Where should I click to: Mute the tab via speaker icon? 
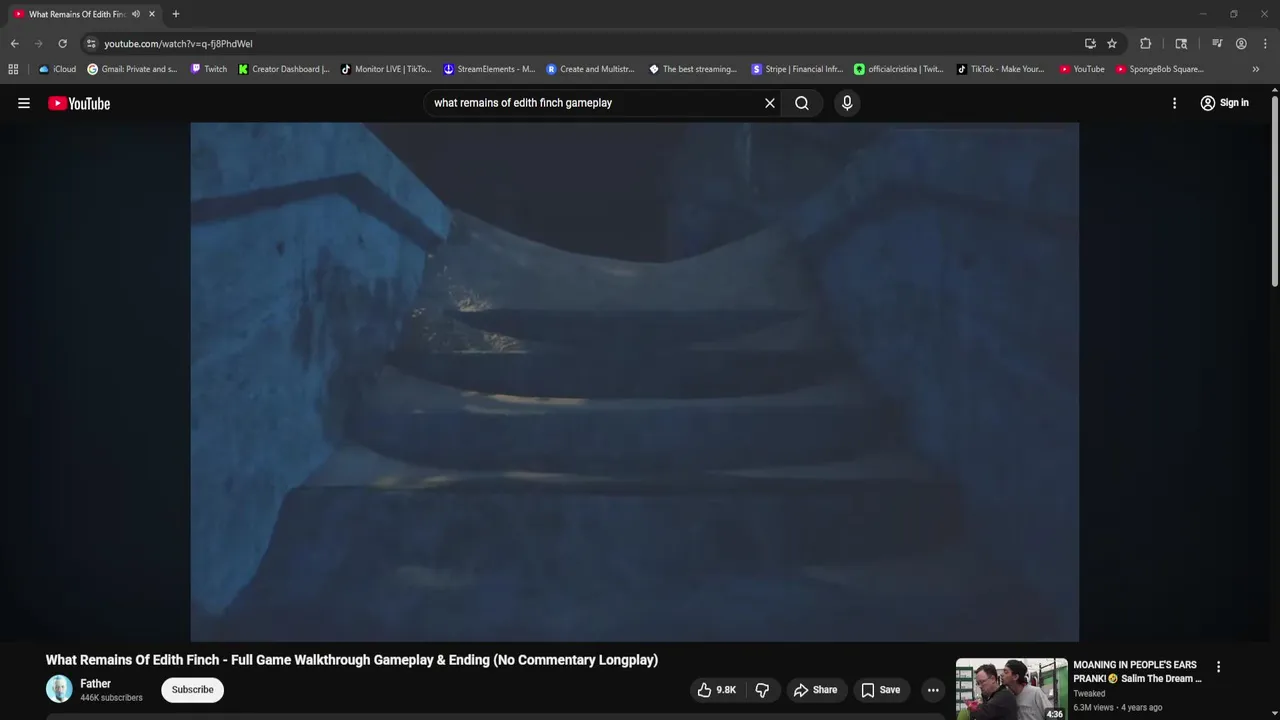[x=135, y=14]
